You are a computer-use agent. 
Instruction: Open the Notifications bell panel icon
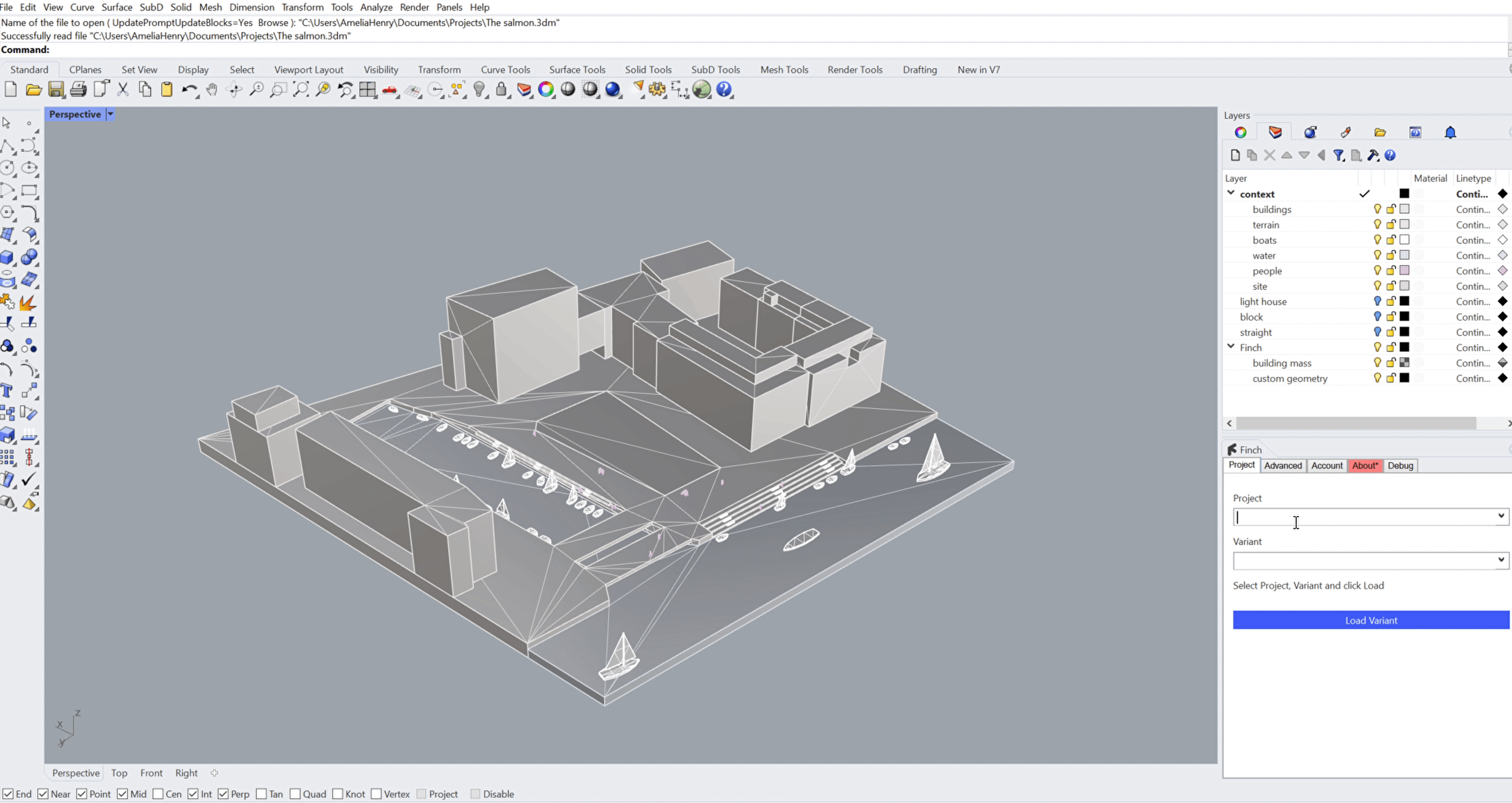click(1450, 132)
